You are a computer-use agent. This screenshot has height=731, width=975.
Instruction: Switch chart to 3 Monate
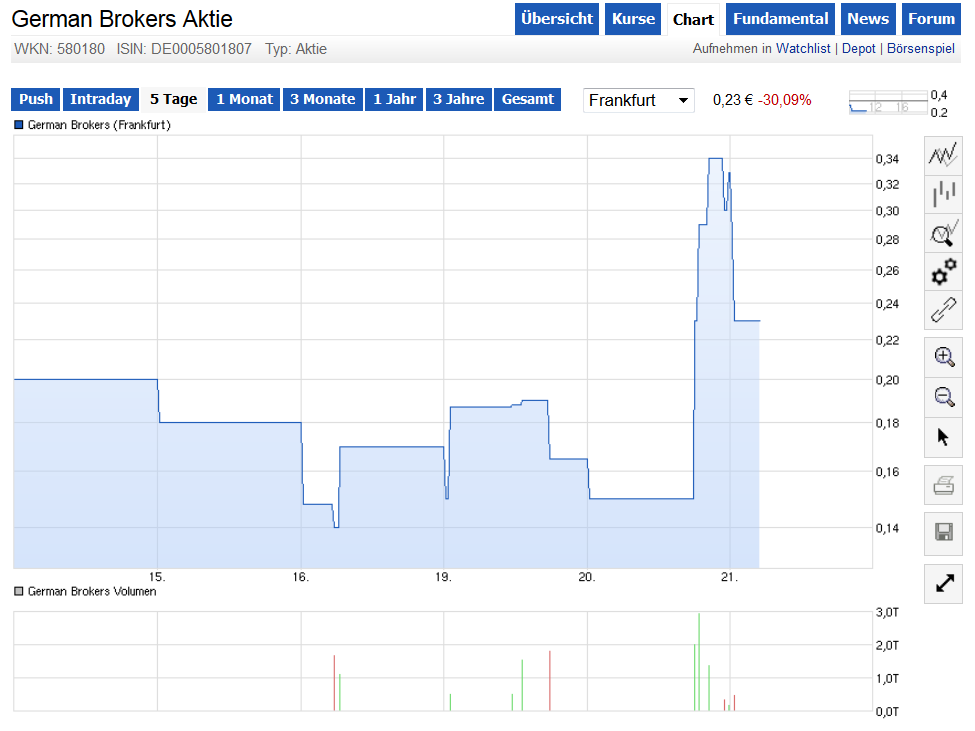(x=323, y=99)
